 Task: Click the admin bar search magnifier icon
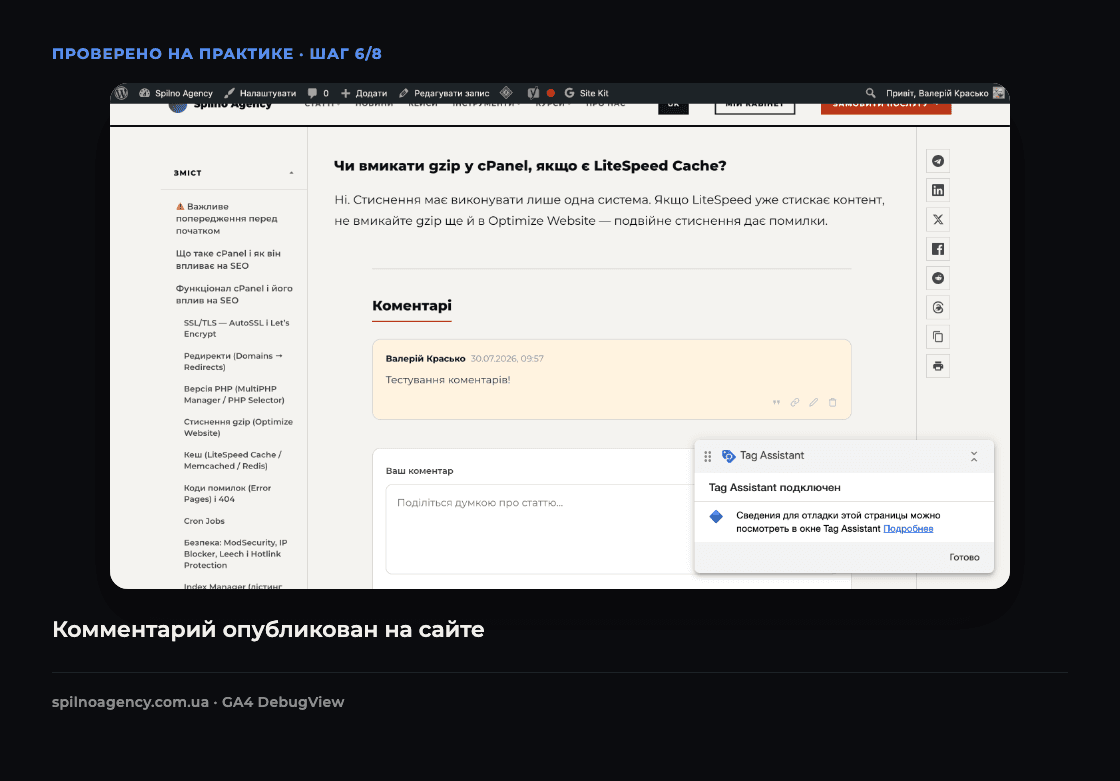pyautogui.click(x=870, y=93)
